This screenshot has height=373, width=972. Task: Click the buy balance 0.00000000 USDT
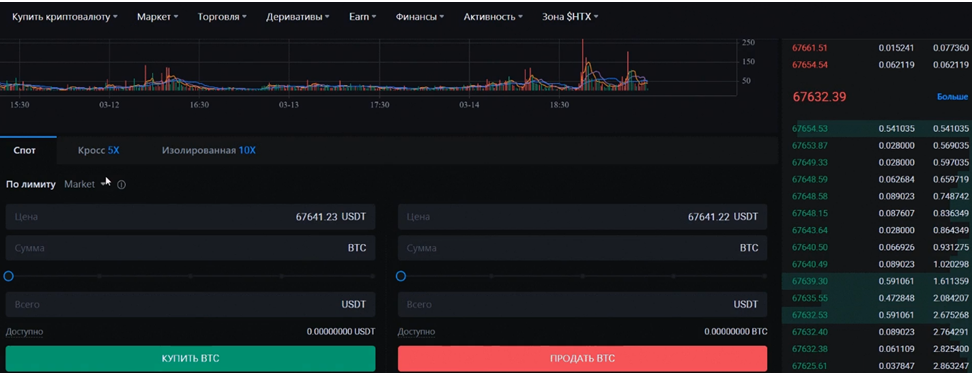tap(341, 332)
